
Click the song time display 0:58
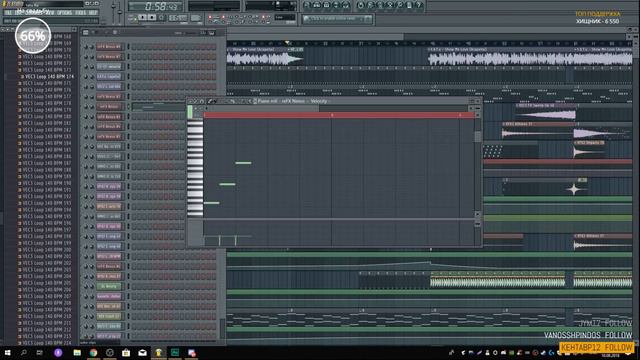tap(155, 7)
